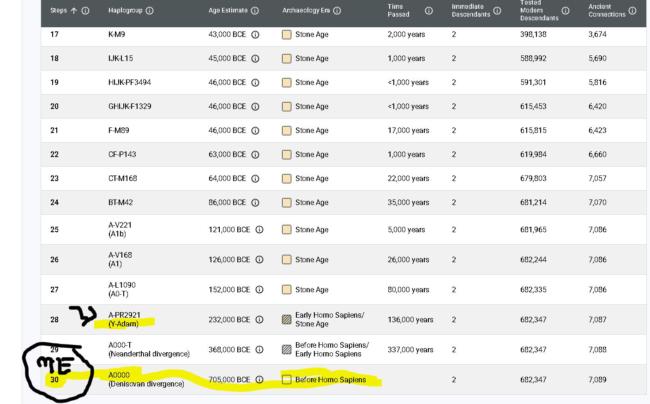650x404 pixels.
Task: Click the Ancient Connections info icon
Action: tap(632, 11)
